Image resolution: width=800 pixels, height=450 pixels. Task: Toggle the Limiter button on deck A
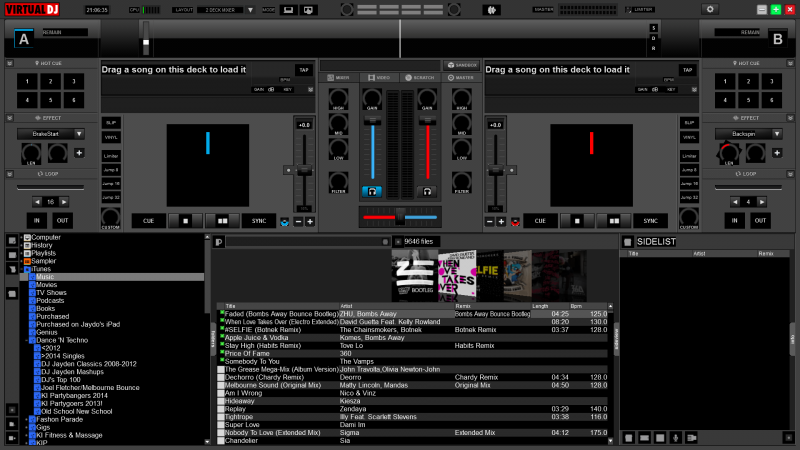[x=111, y=156]
